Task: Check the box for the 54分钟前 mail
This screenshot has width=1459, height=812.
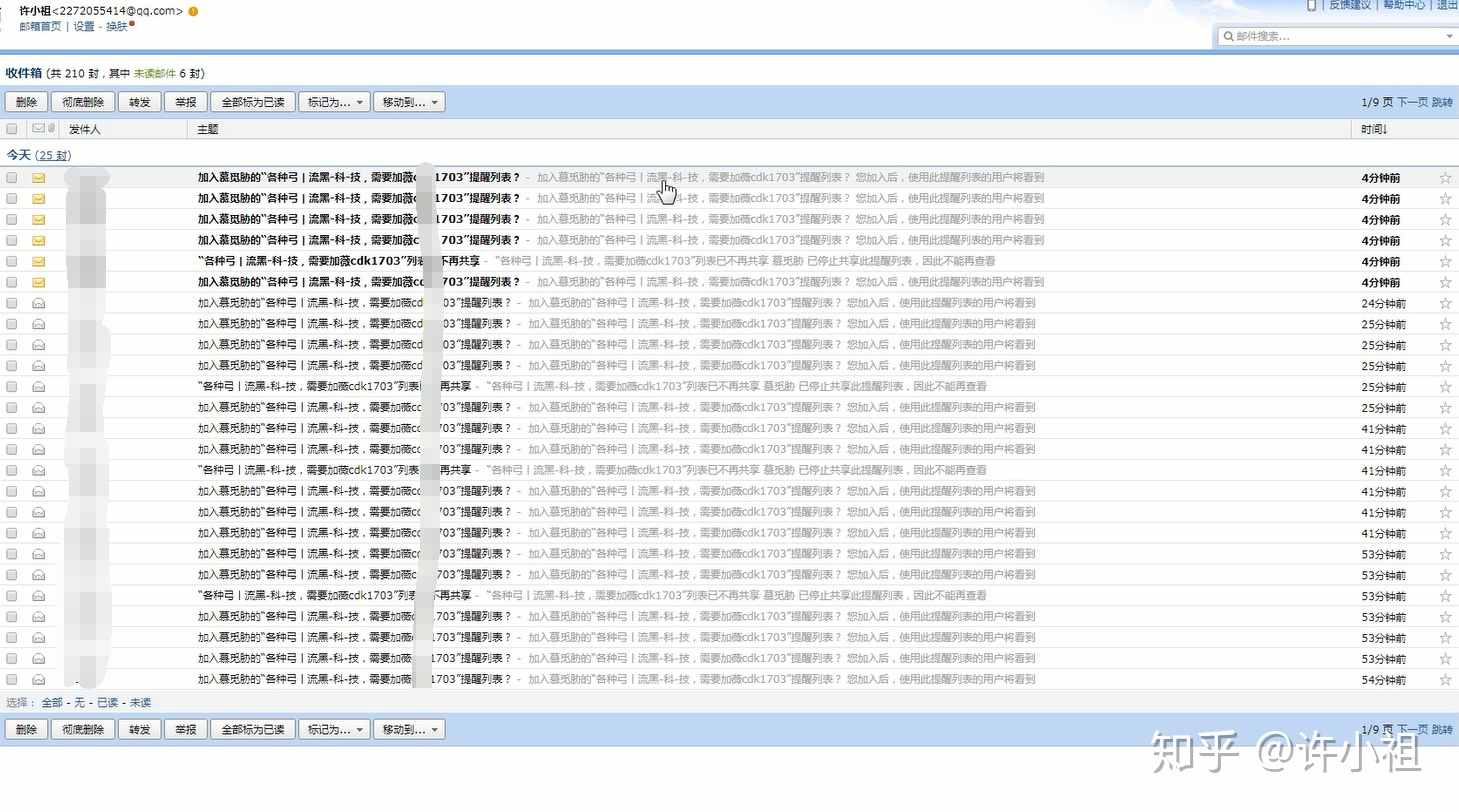Action: 12,679
